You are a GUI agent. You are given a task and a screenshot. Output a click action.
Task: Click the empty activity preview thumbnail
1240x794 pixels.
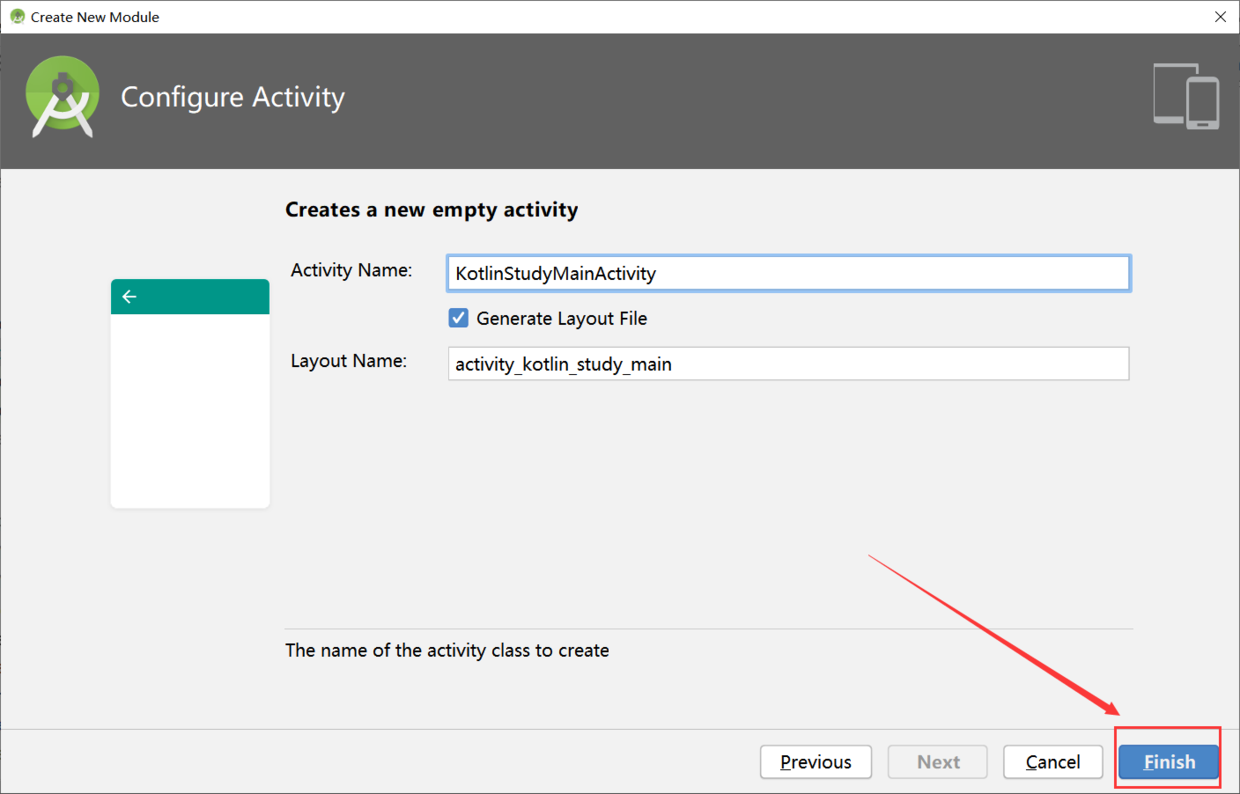pos(190,394)
